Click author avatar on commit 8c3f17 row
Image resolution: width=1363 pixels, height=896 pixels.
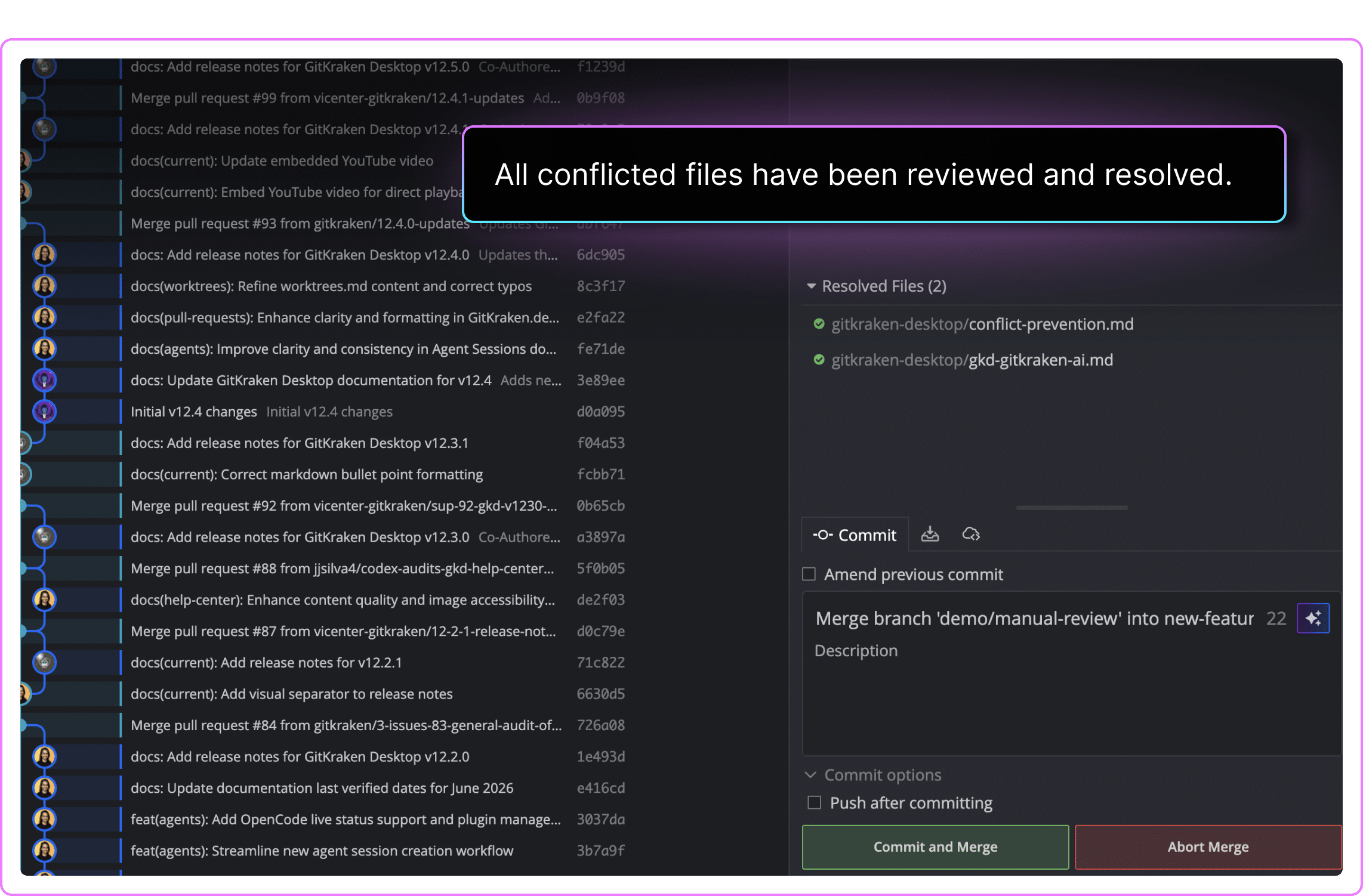click(44, 286)
